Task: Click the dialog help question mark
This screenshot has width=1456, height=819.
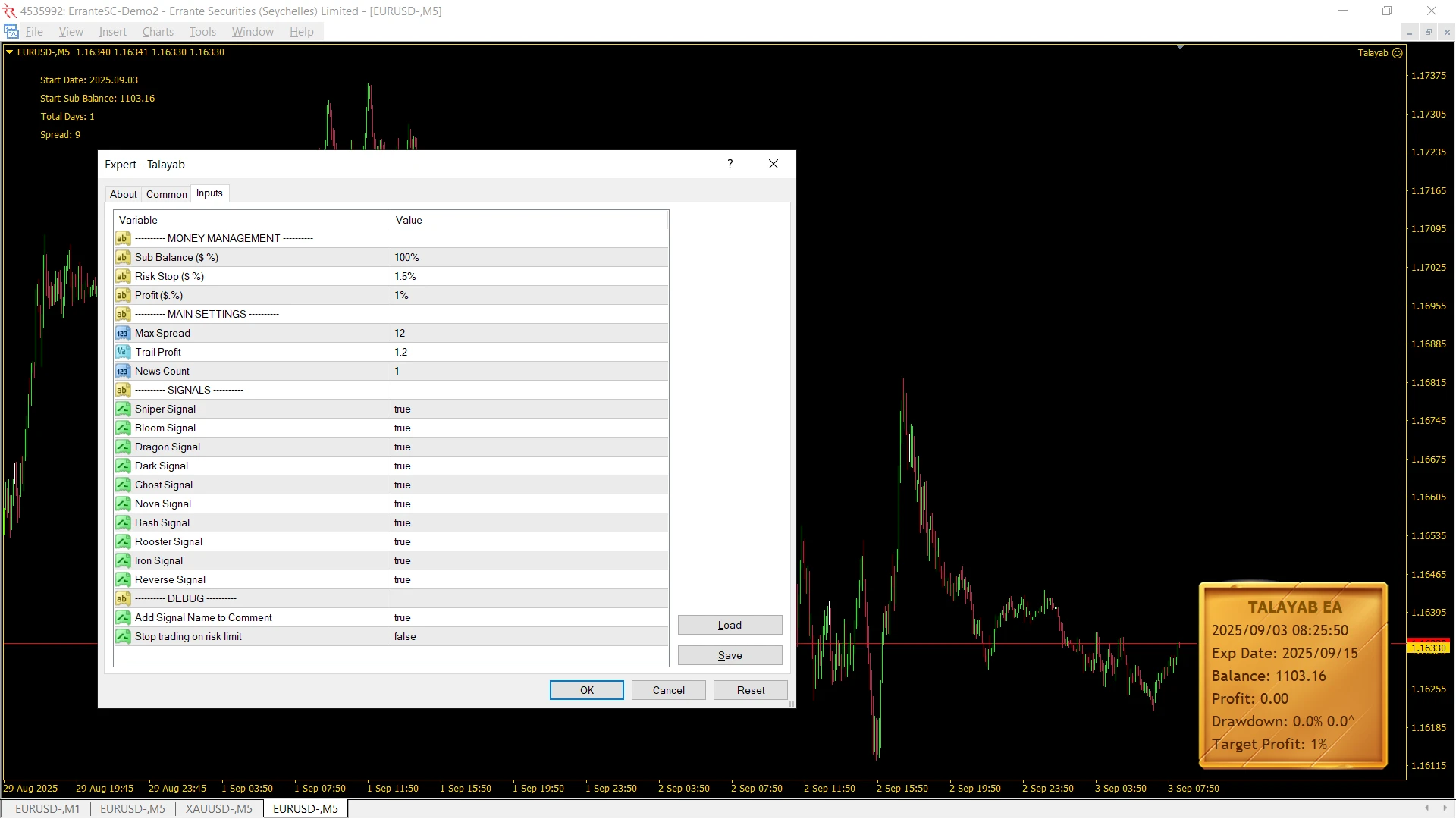Action: click(730, 164)
